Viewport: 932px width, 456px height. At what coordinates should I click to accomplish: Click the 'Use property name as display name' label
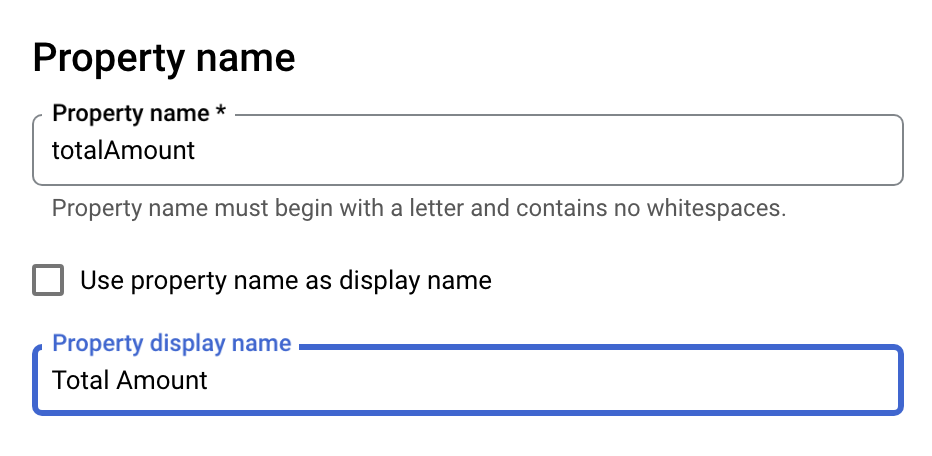(x=285, y=280)
